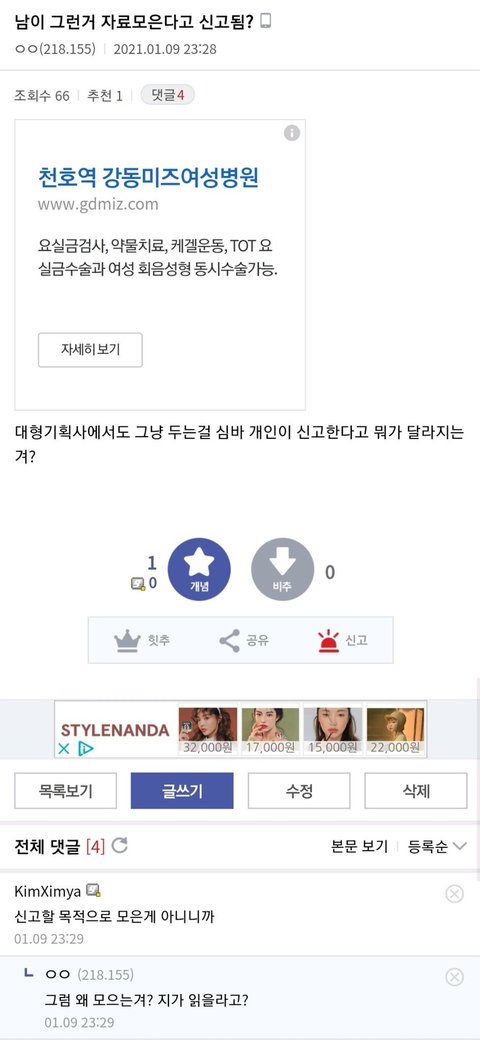Click the 삭제 delete button
The height and width of the screenshot is (1044, 480).
pyautogui.click(x=416, y=791)
